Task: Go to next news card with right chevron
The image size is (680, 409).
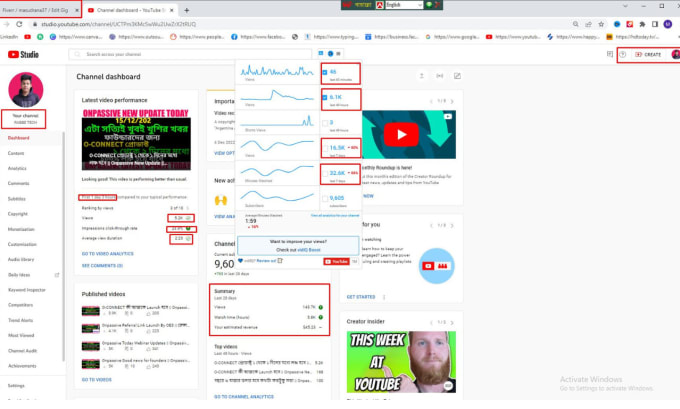Action: 452,101
